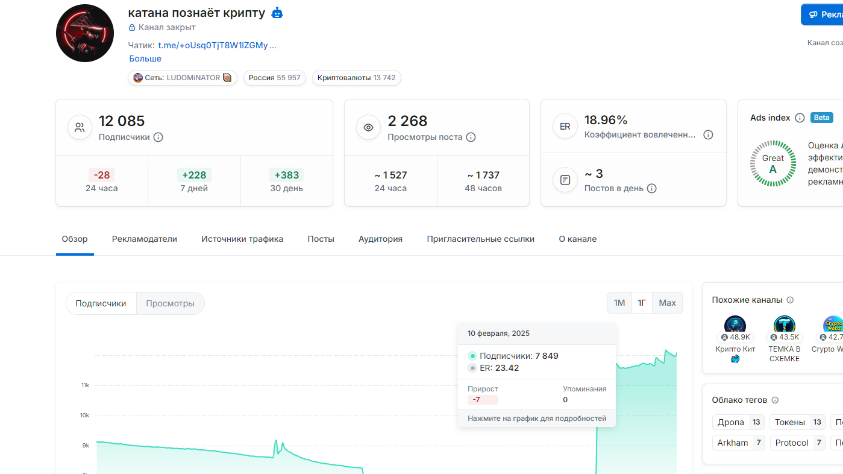Show info for Облако тегов
The image size is (843, 474).
[x=775, y=400]
